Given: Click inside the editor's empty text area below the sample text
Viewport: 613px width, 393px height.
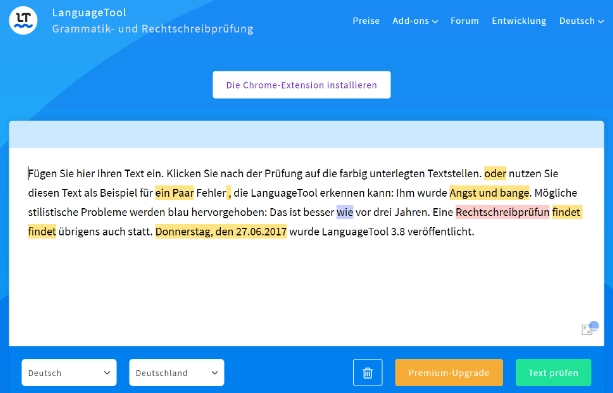Looking at the screenshot, I should pyautogui.click(x=305, y=289).
